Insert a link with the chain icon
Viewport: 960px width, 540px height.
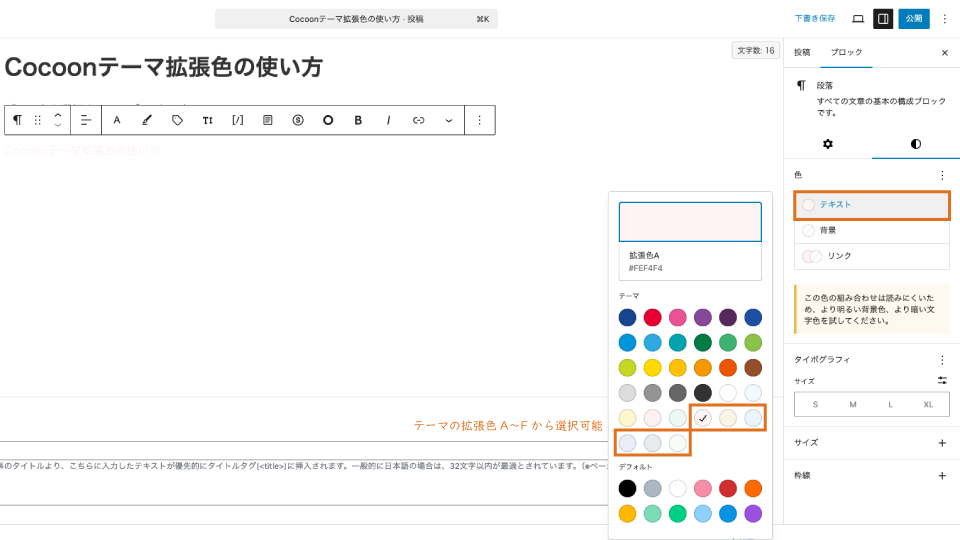(x=418, y=120)
